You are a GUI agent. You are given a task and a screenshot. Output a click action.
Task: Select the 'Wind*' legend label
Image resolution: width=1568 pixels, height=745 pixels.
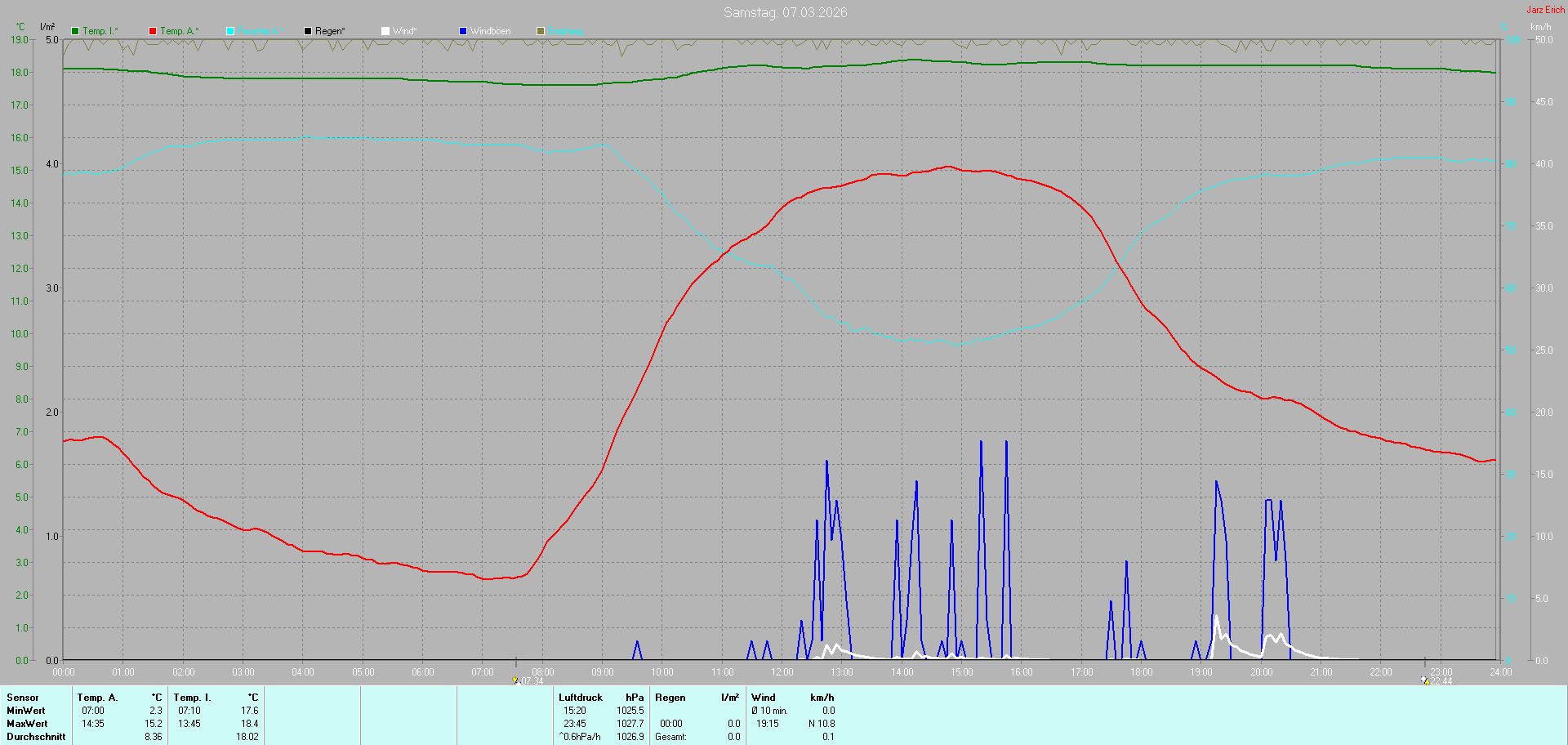click(x=405, y=31)
